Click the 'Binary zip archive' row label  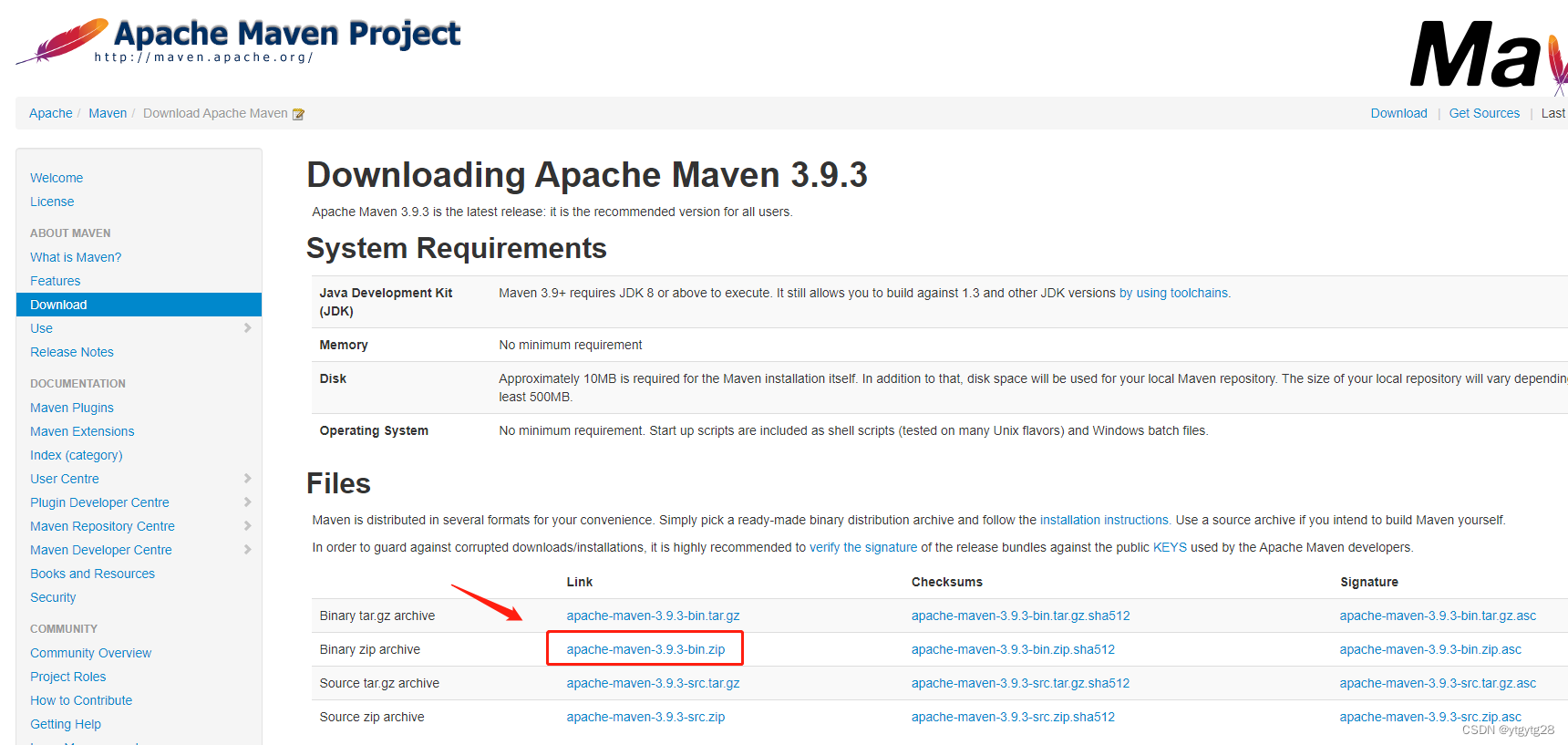[x=370, y=649]
